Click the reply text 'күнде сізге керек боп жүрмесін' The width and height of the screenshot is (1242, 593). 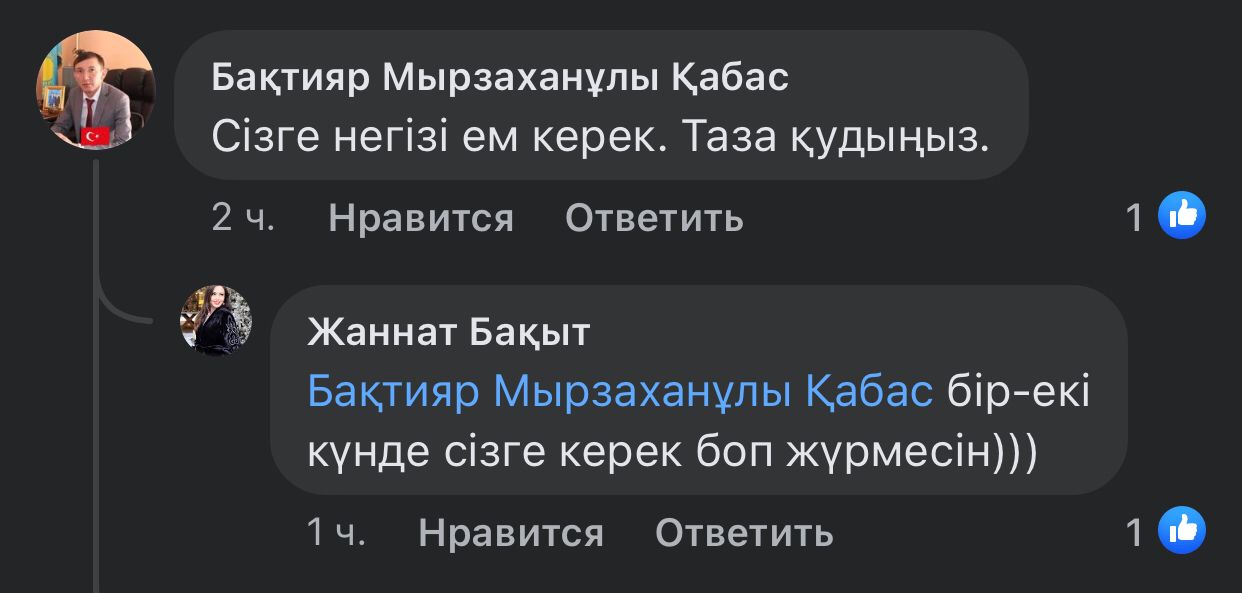(x=672, y=452)
